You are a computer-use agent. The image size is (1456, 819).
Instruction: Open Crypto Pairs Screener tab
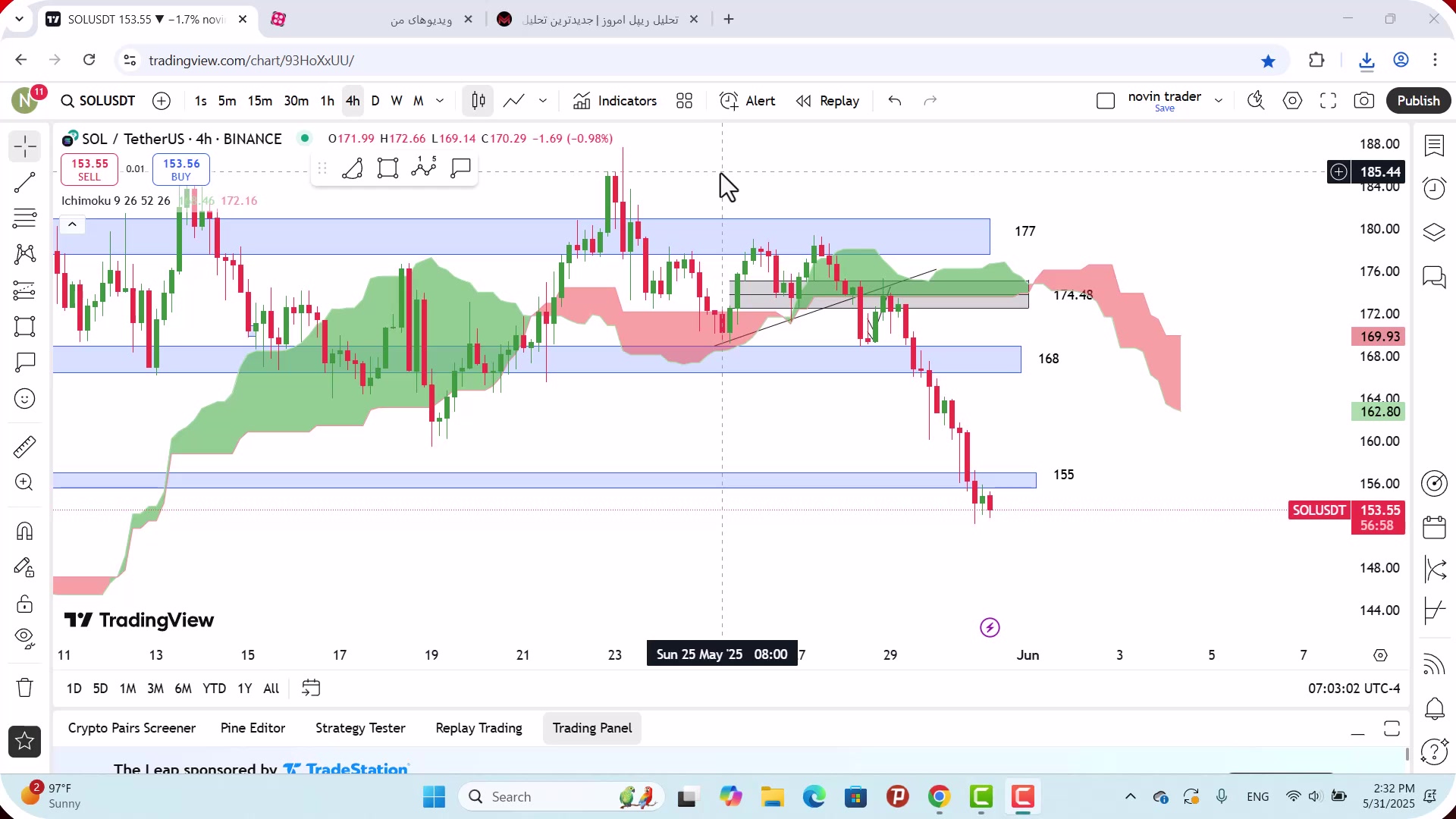(x=132, y=728)
